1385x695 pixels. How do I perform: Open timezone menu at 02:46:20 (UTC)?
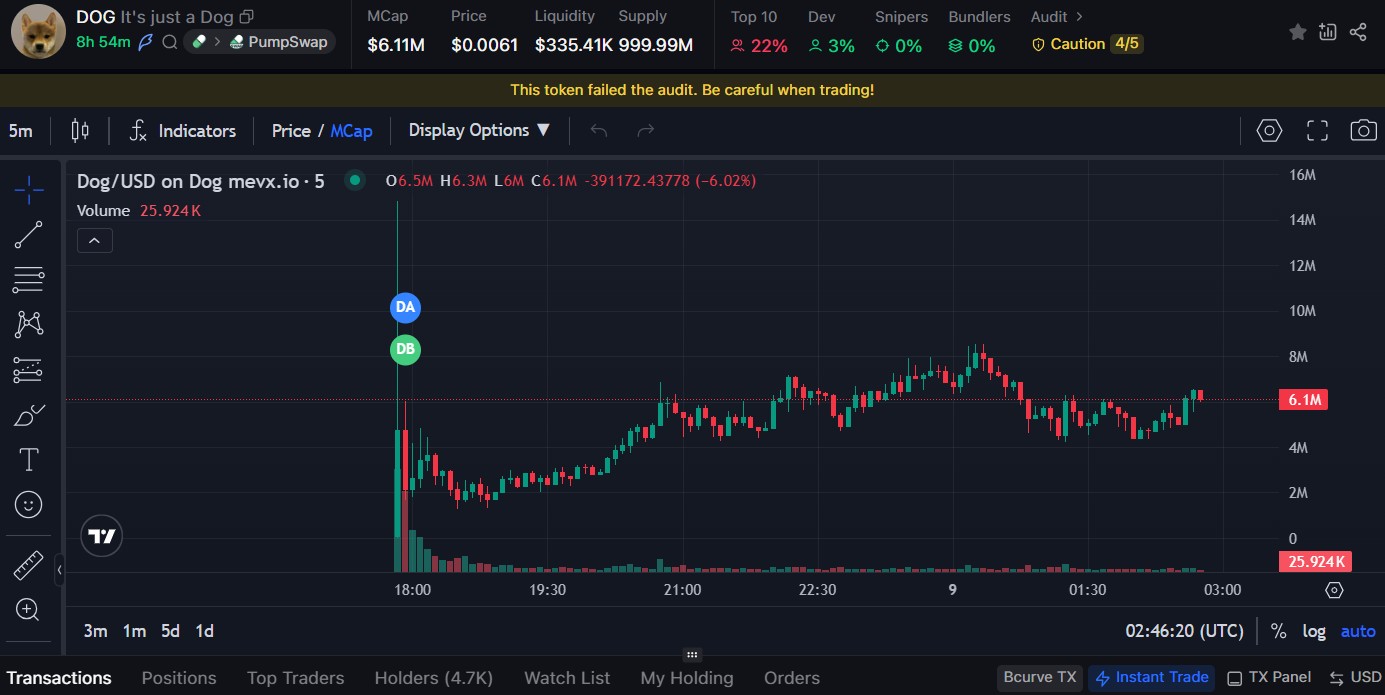(1185, 631)
